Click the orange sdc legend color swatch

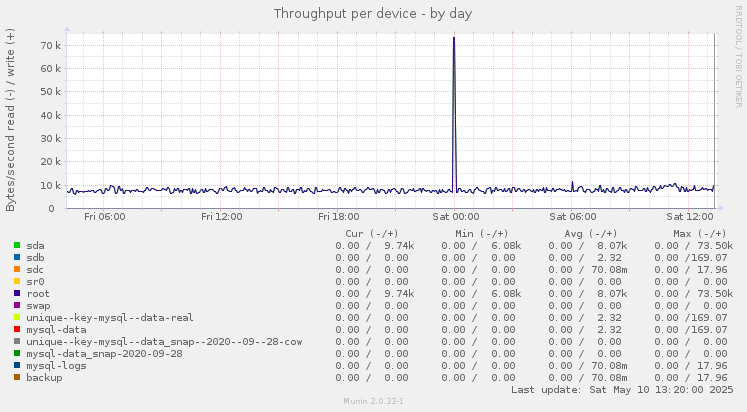[17, 269]
